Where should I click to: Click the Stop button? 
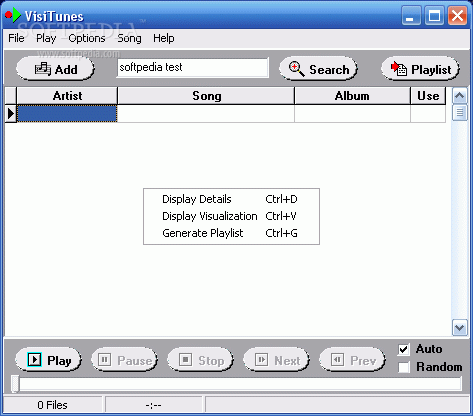(x=200, y=360)
